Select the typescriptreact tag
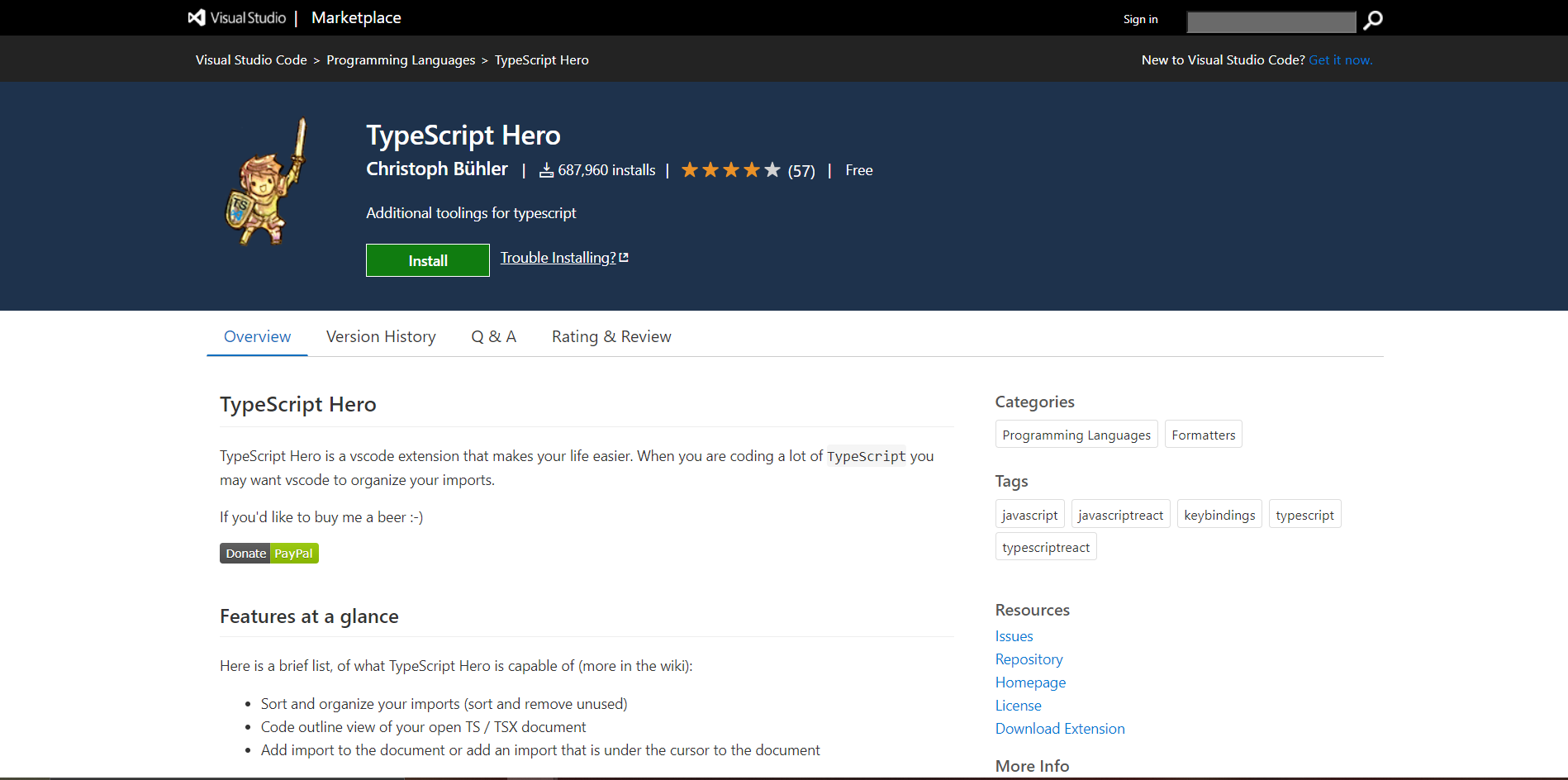The height and width of the screenshot is (780, 1568). click(1046, 546)
